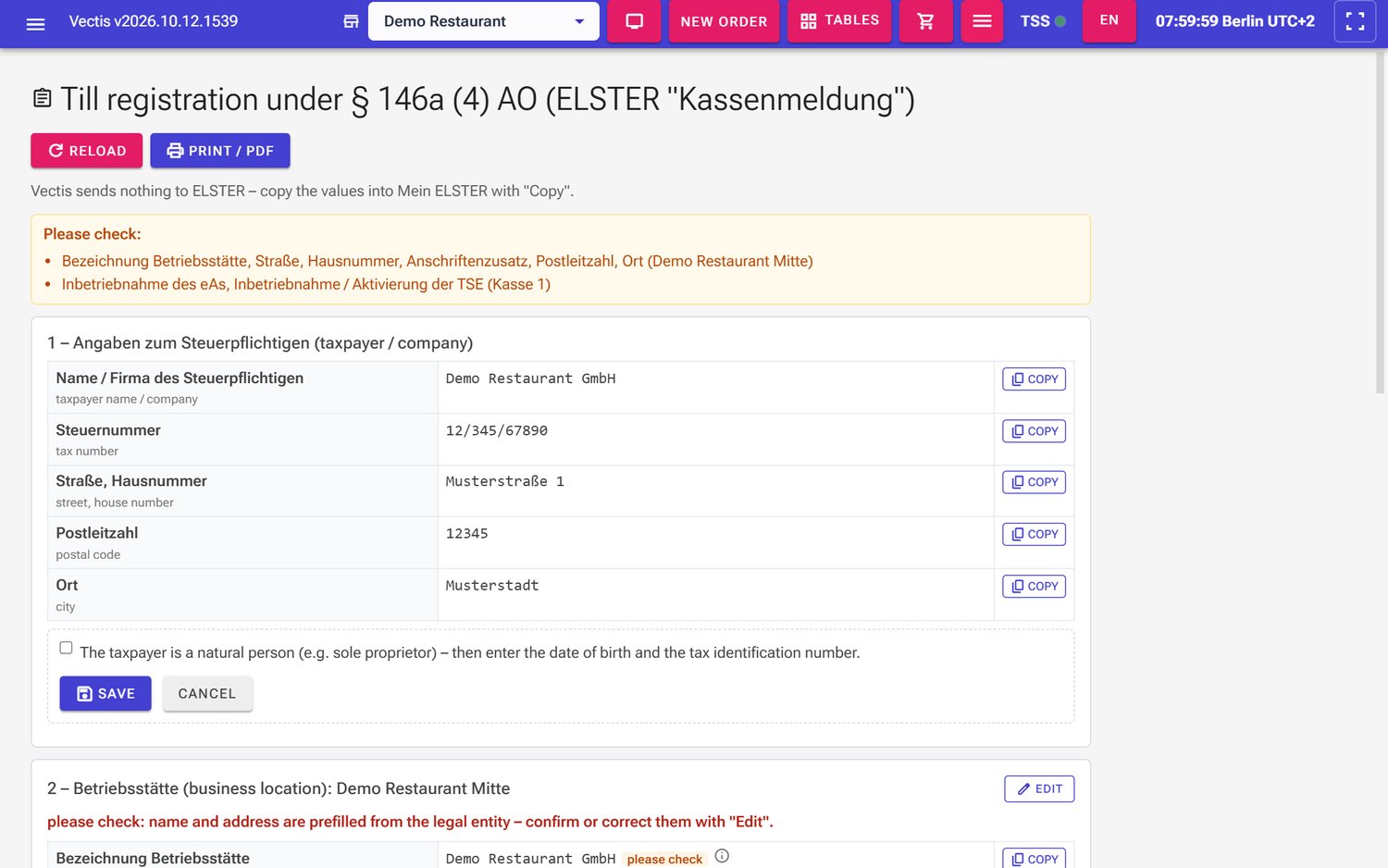
Task: Click the clipboard icon beside page title
Action: click(42, 98)
